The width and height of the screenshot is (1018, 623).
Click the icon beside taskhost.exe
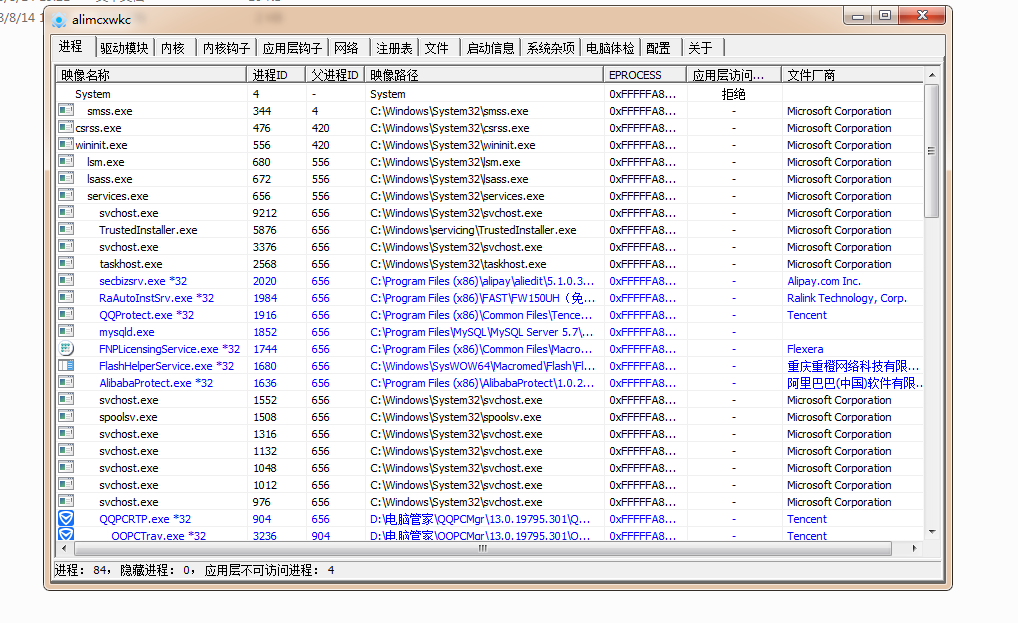pyautogui.click(x=66, y=263)
